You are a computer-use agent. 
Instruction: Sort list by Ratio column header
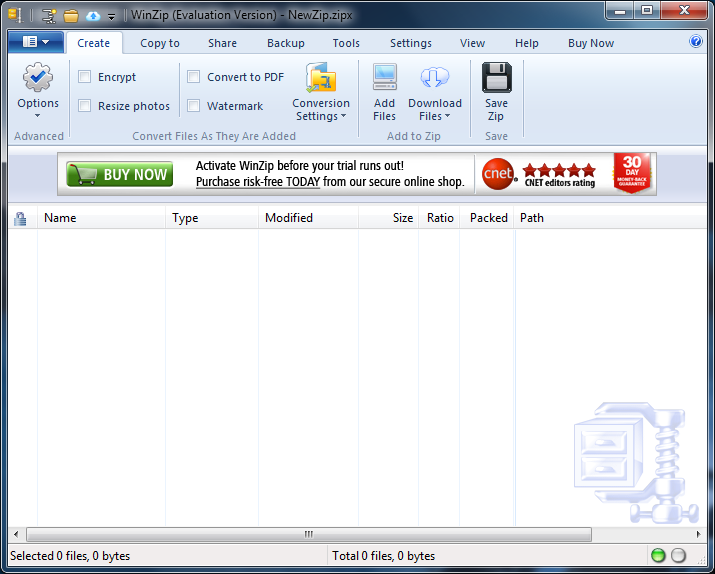point(439,218)
